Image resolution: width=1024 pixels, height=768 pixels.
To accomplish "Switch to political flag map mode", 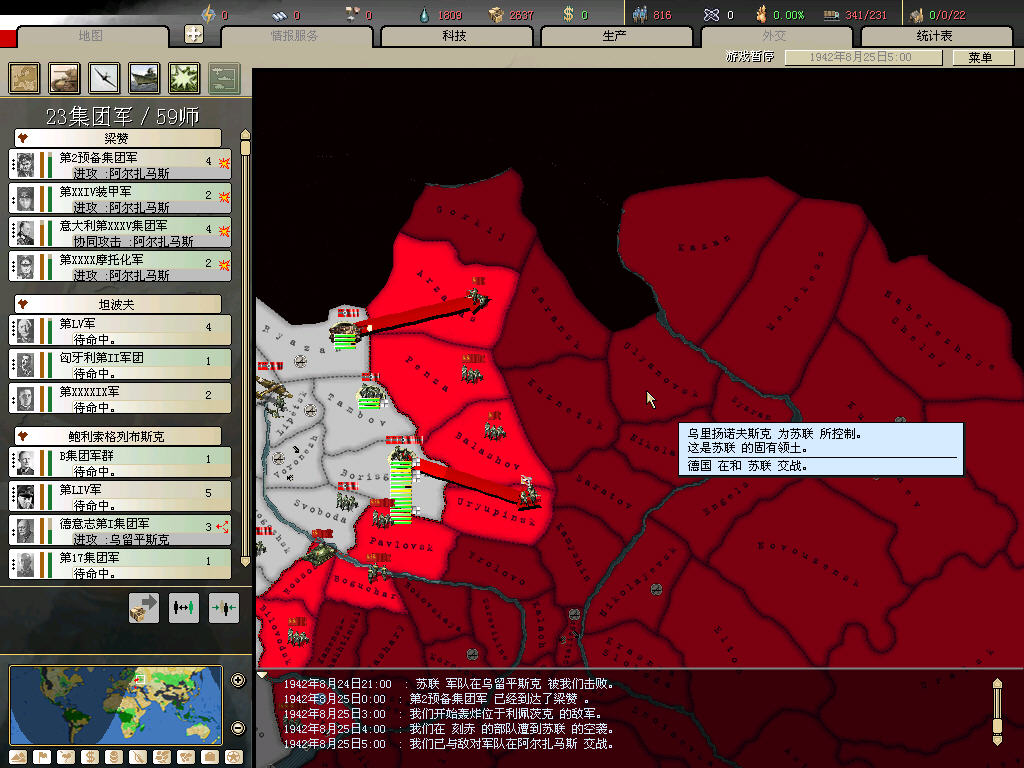I will click(41, 757).
